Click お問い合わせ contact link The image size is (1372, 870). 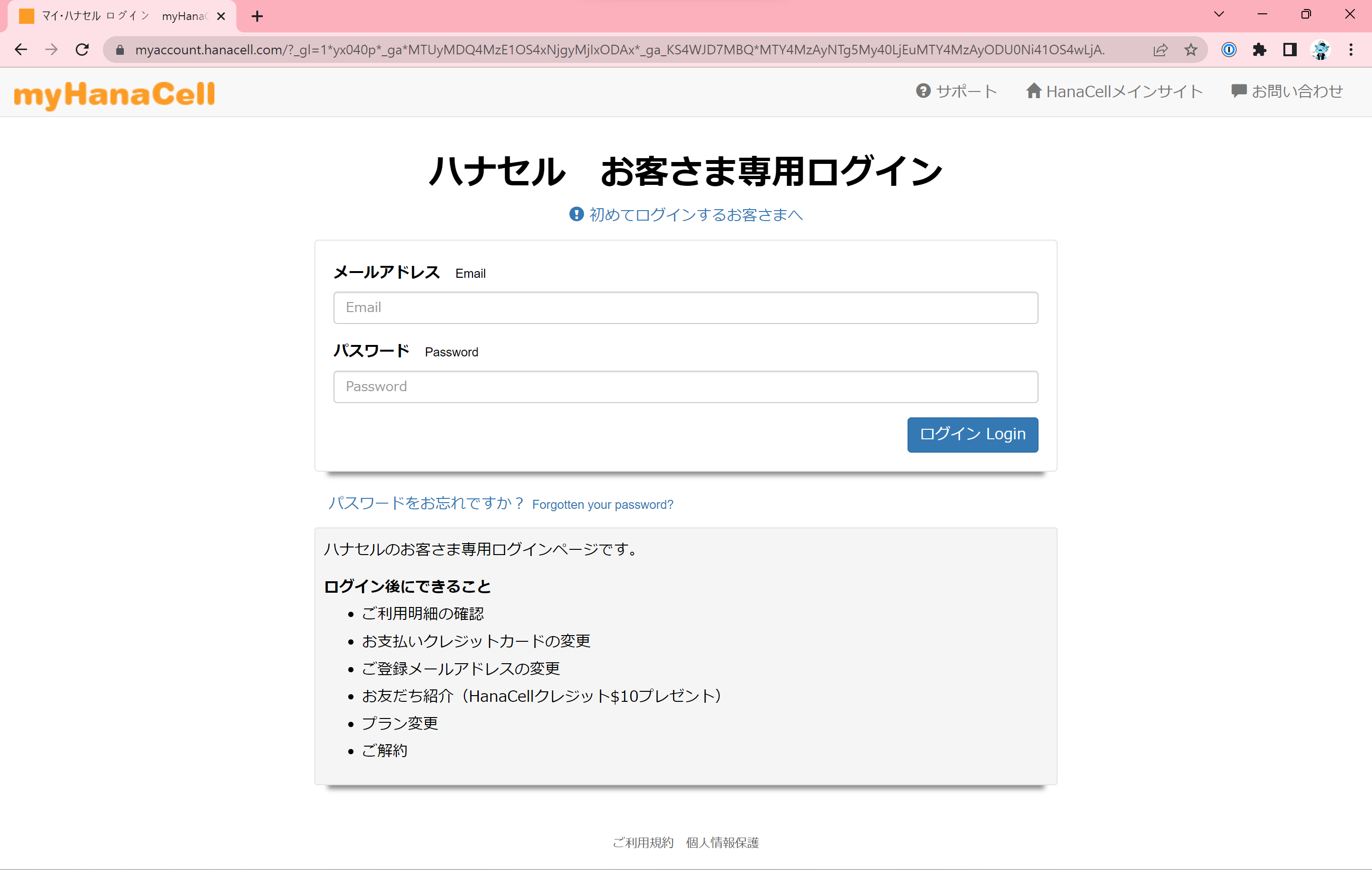(x=1287, y=91)
